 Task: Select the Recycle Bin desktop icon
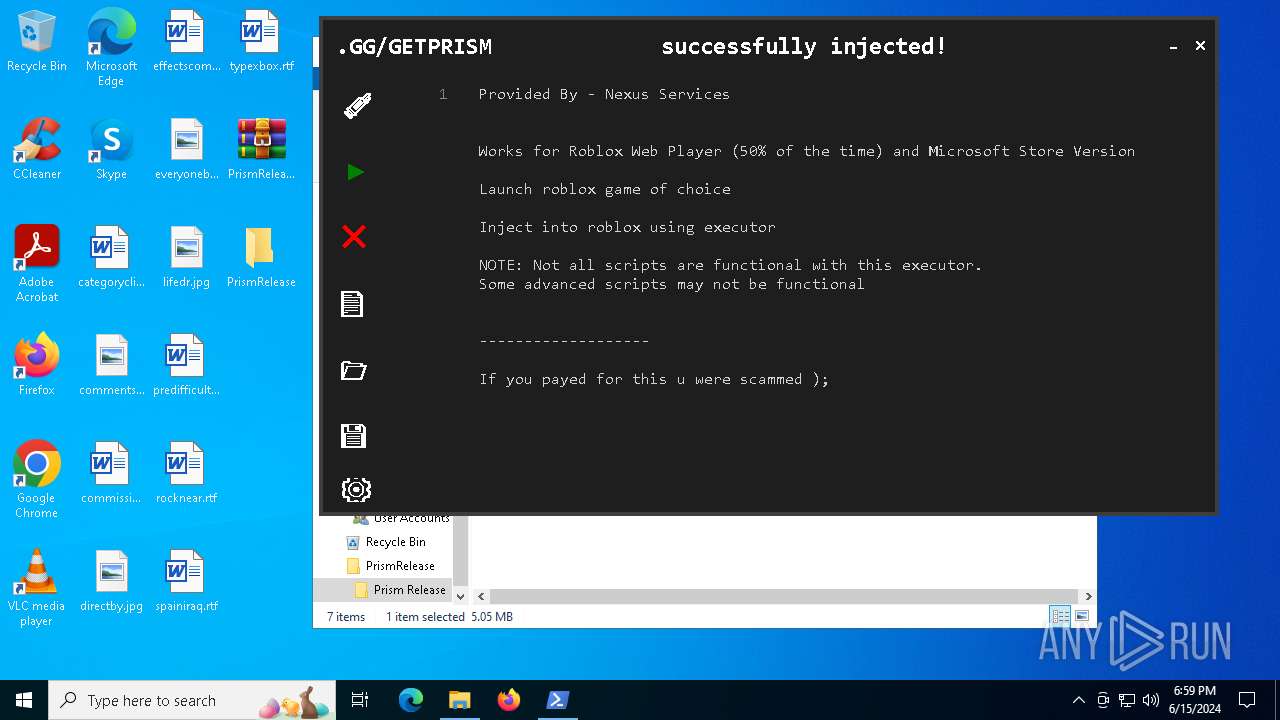pos(37,42)
